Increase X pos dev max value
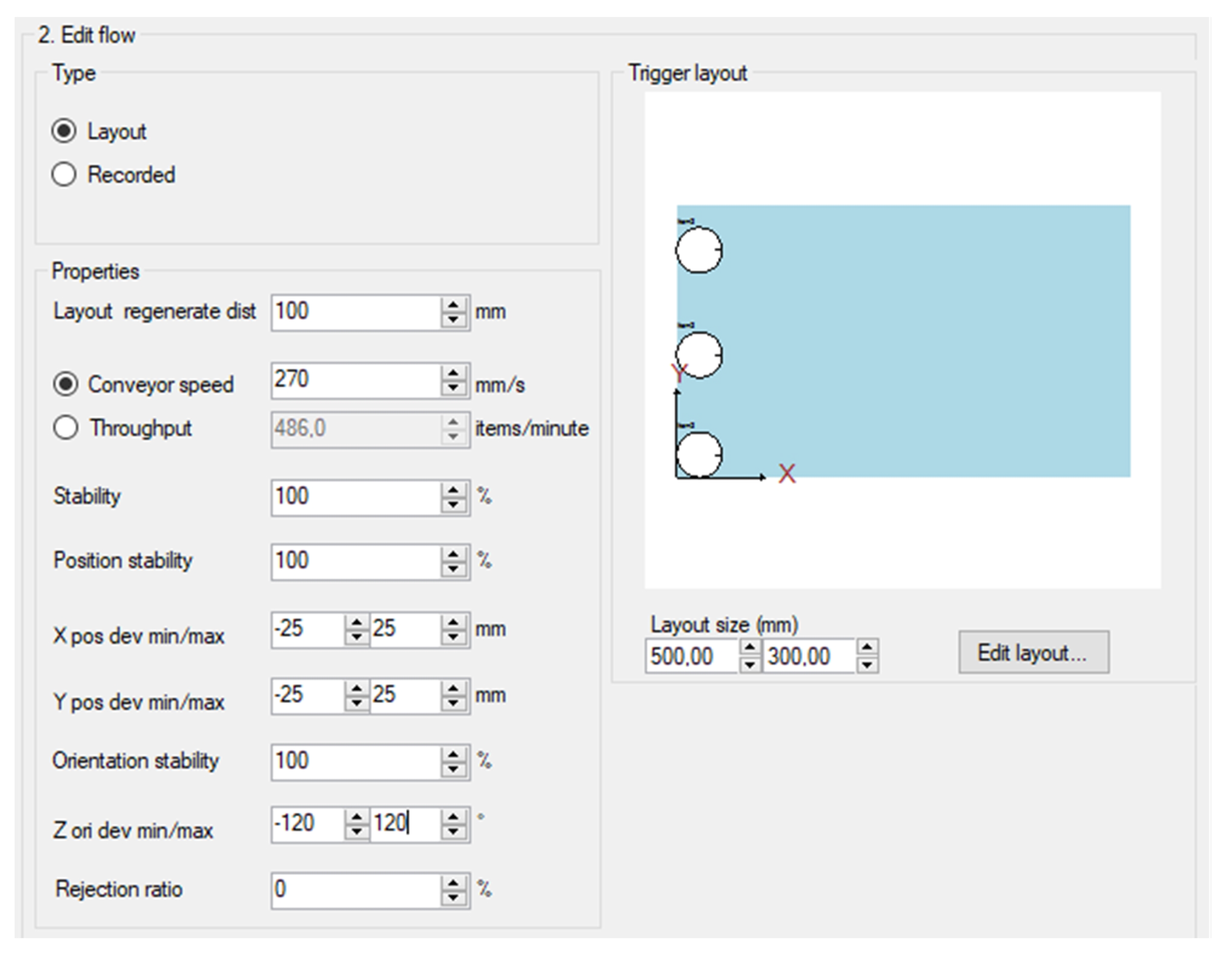This screenshot has height=957, width=1232. point(453,622)
